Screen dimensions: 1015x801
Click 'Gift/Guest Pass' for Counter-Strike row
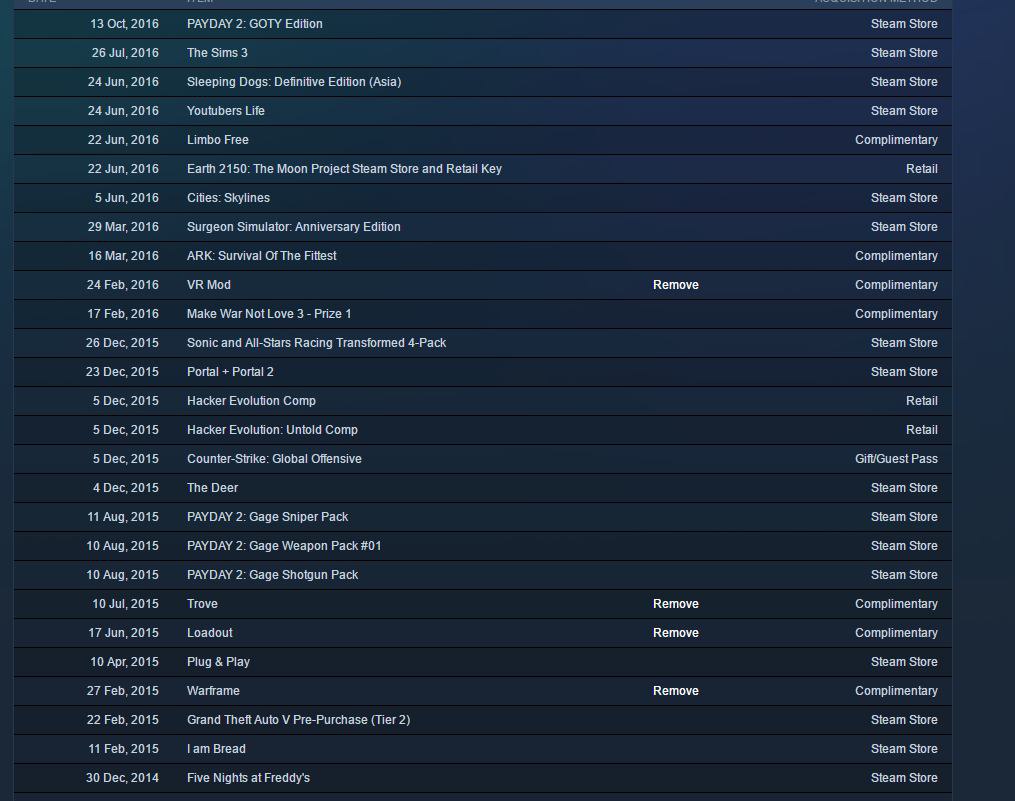point(896,459)
